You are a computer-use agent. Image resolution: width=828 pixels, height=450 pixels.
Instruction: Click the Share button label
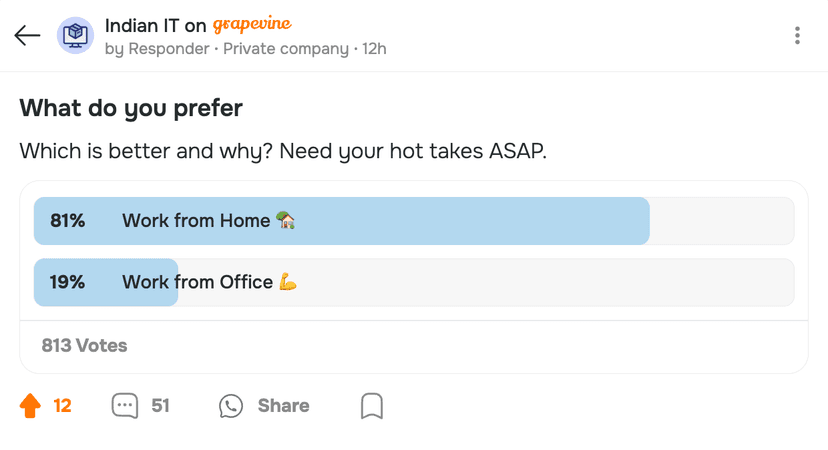283,405
